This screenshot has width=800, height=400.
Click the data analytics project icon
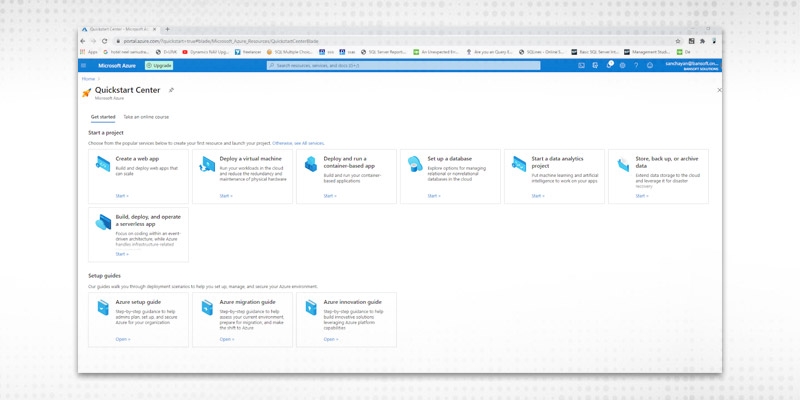tap(519, 164)
